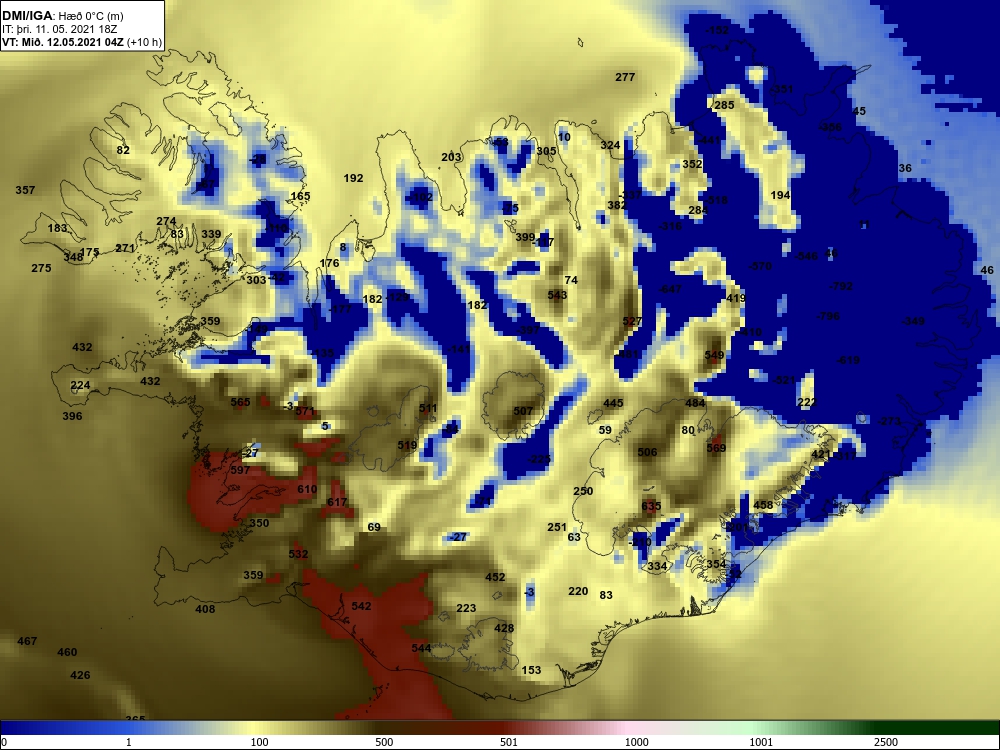Click the map value '194' in the northeast
The height and width of the screenshot is (750, 1000).
coord(780,195)
